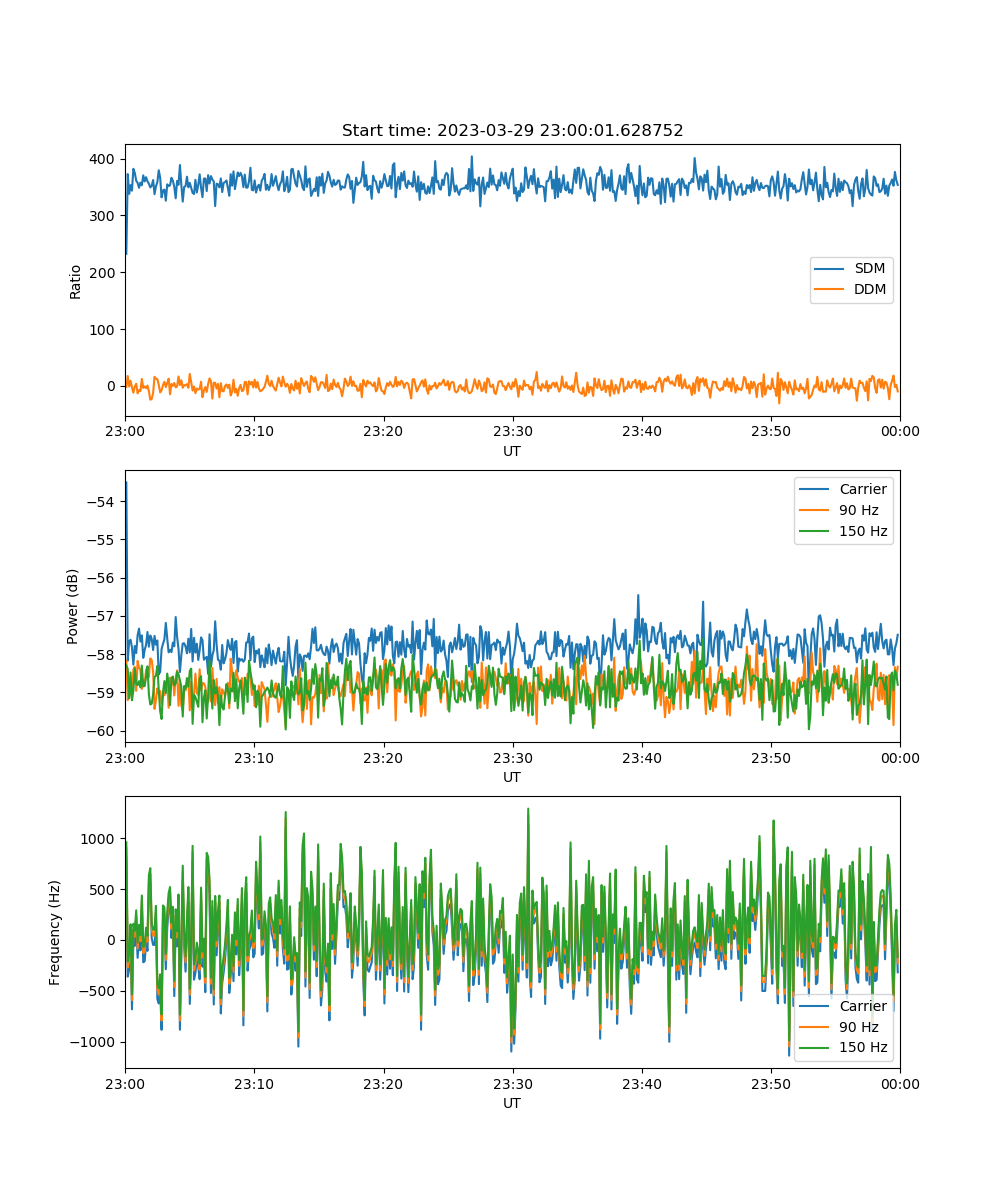This screenshot has width=1000, height=1200.
Task: Click UT label under the Frequency plot
Action: [x=512, y=1104]
